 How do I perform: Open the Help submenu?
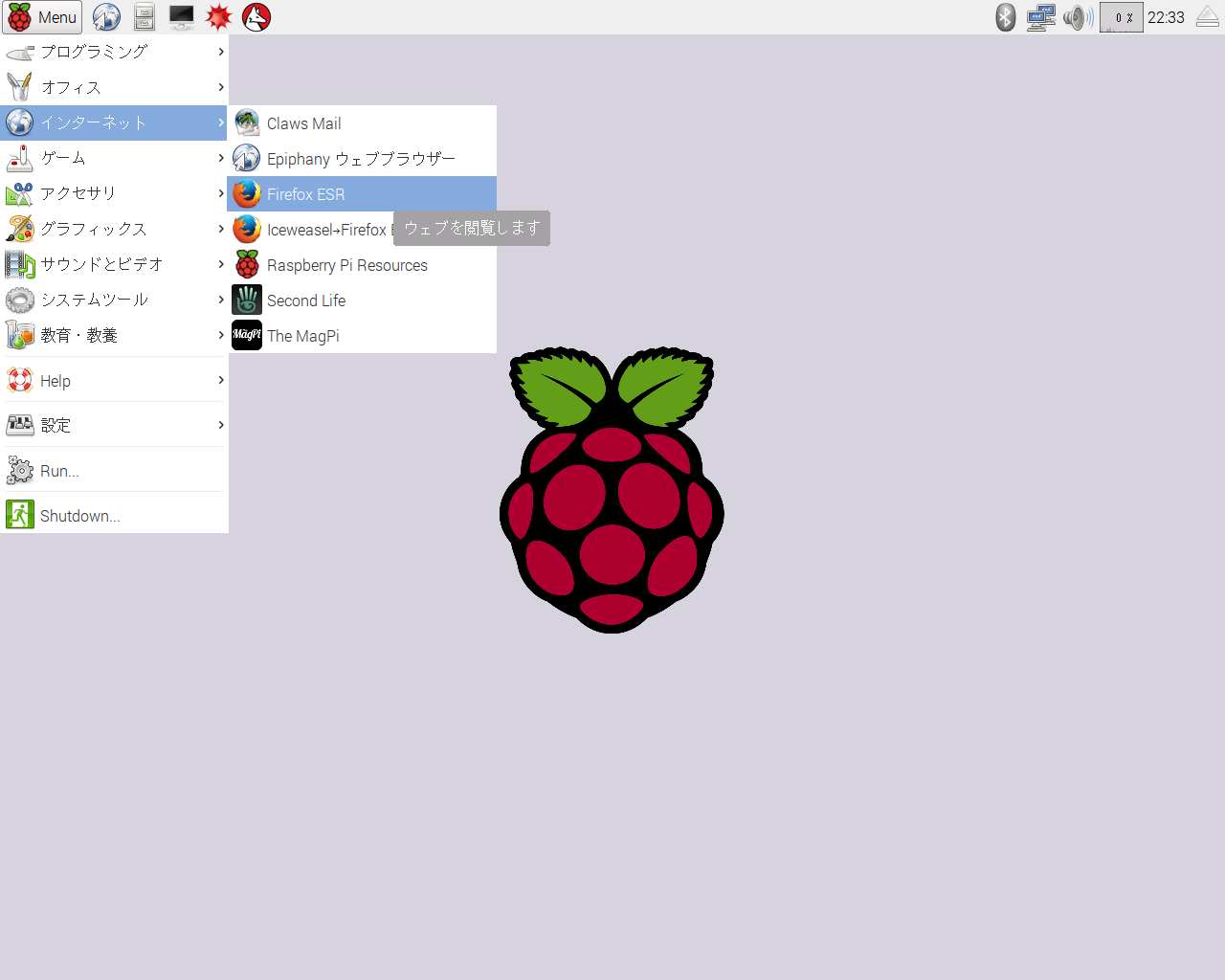pyautogui.click(x=114, y=380)
